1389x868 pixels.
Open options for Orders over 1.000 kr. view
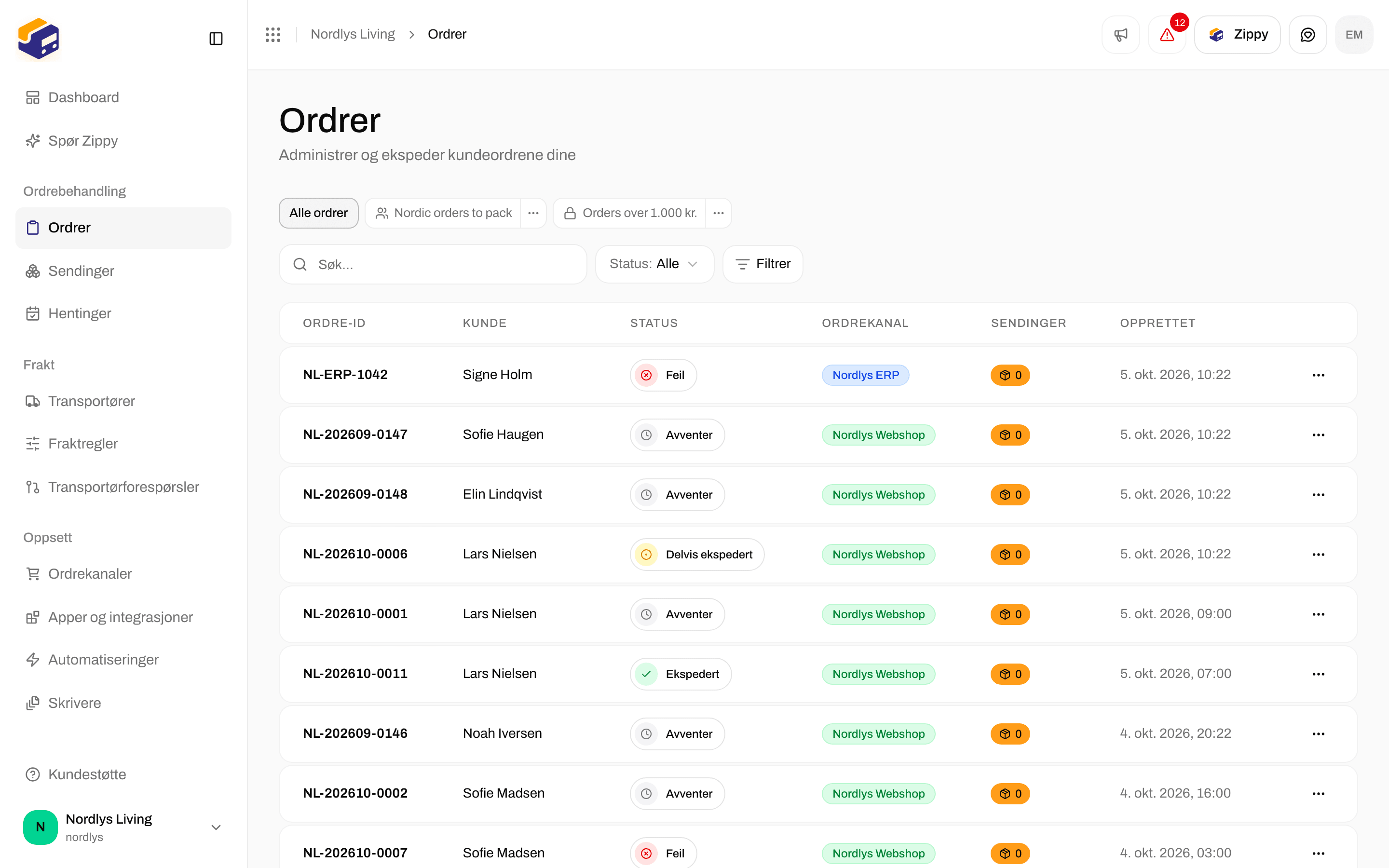point(718,213)
